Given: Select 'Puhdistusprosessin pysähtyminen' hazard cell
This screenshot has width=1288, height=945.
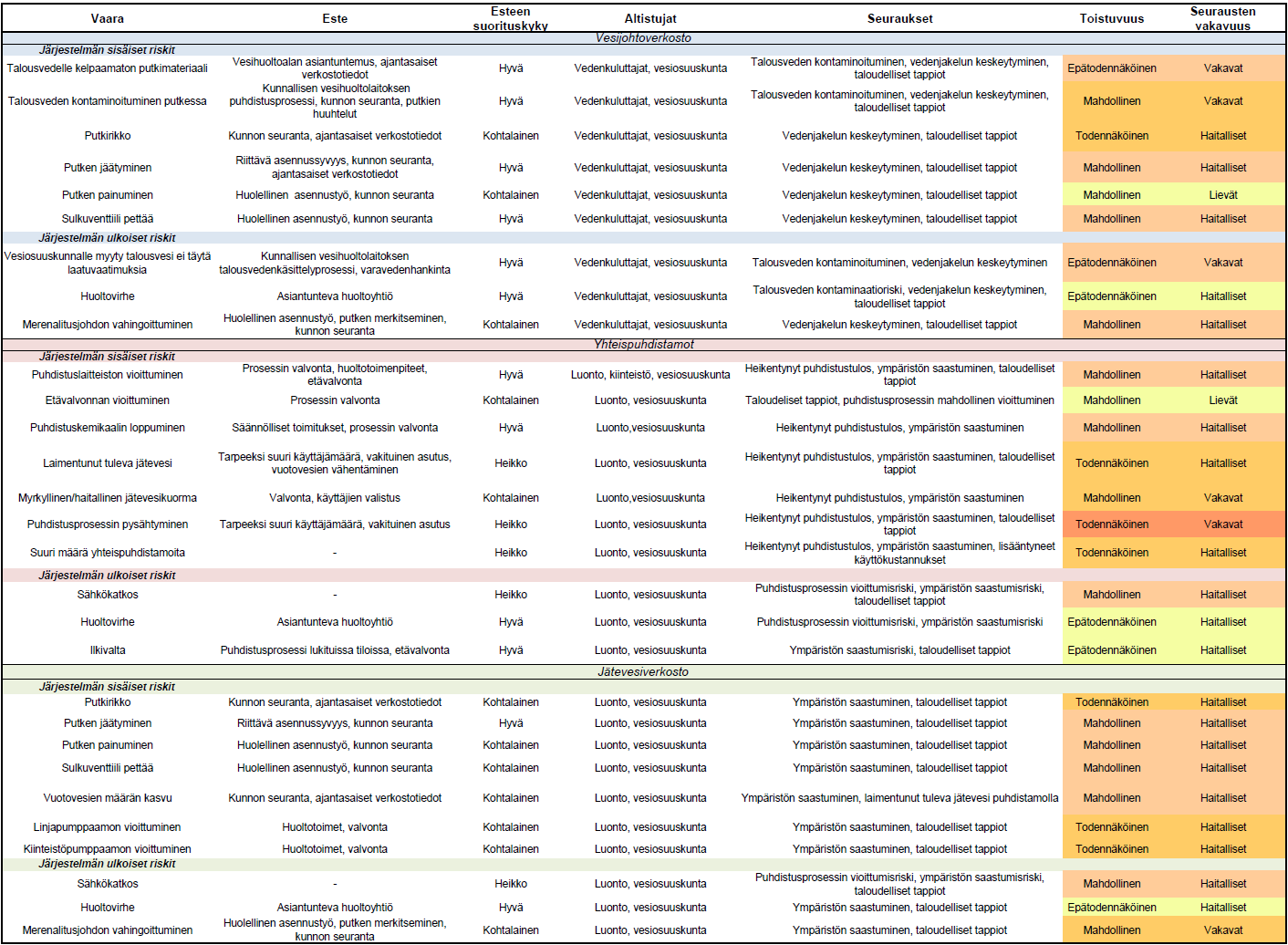Looking at the screenshot, I should 108,524.
